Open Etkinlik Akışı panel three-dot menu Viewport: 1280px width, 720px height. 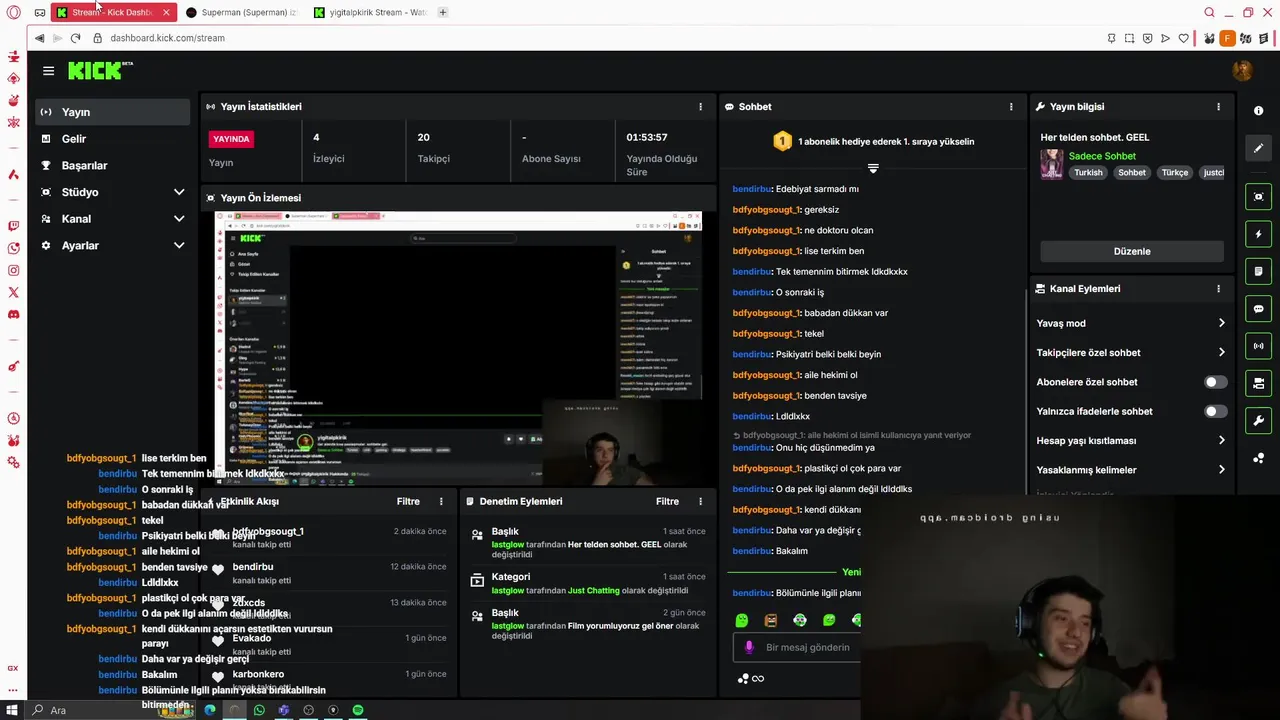[441, 501]
